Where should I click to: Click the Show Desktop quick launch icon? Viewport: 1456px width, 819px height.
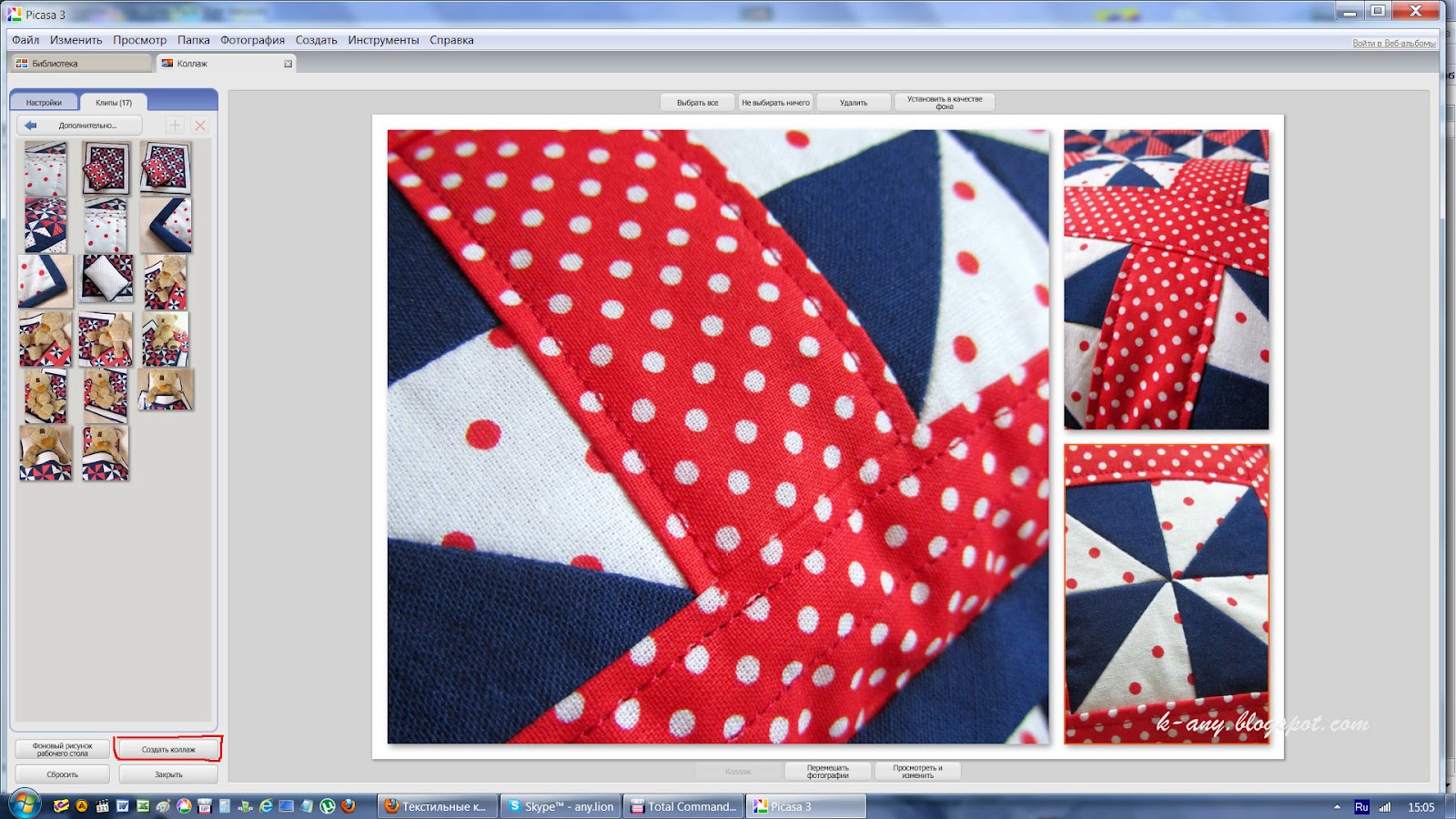(x=287, y=806)
